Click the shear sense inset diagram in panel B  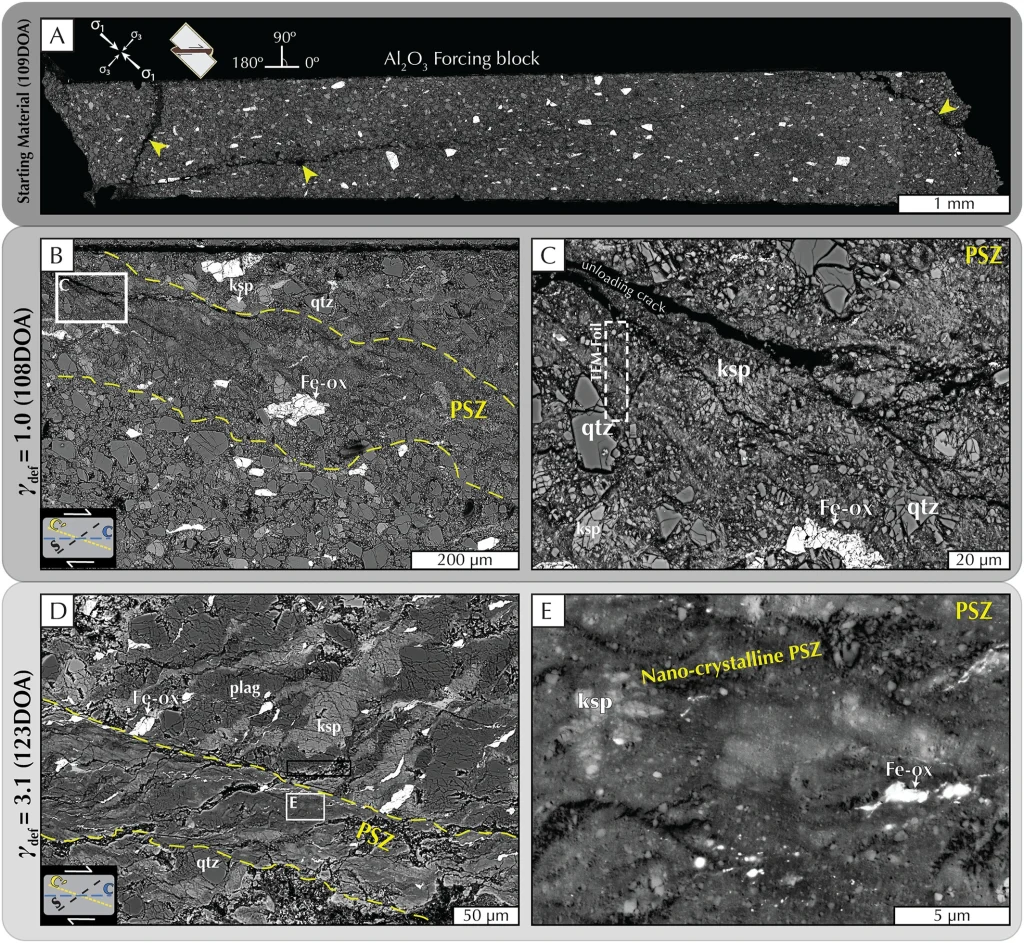pos(78,537)
